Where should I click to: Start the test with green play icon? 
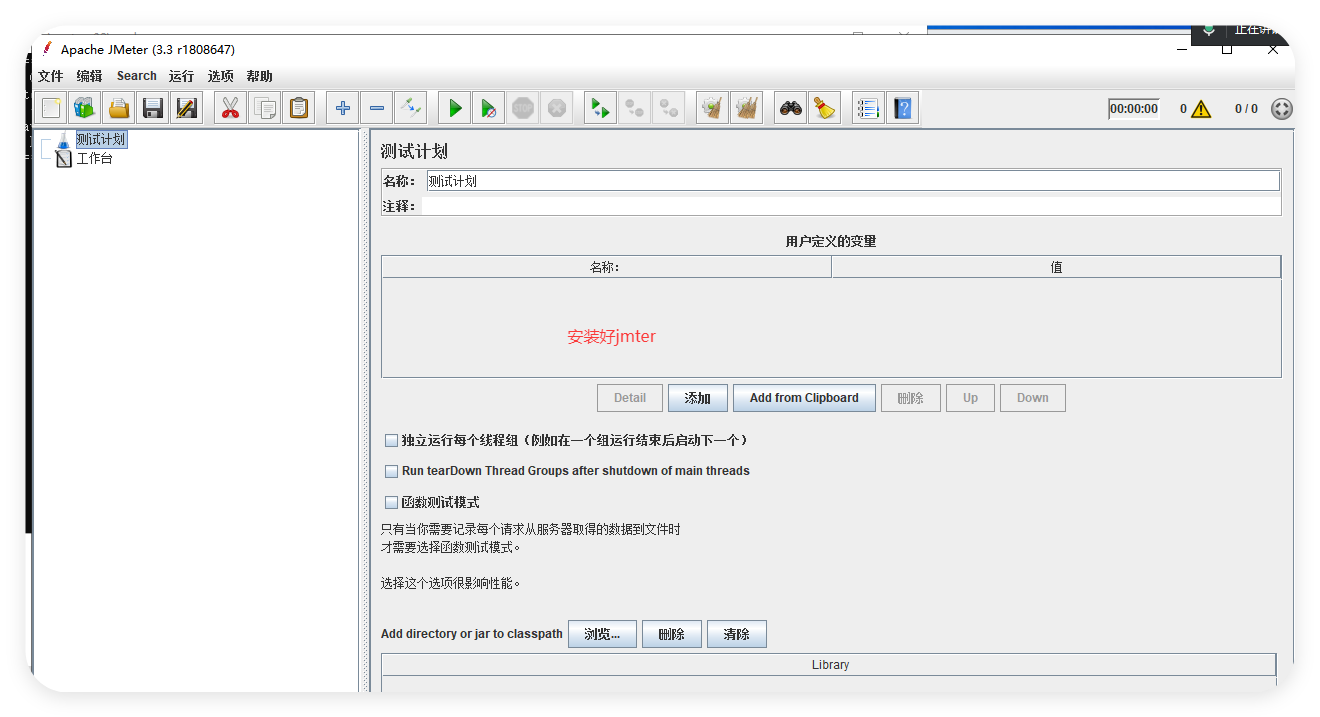[x=455, y=108]
